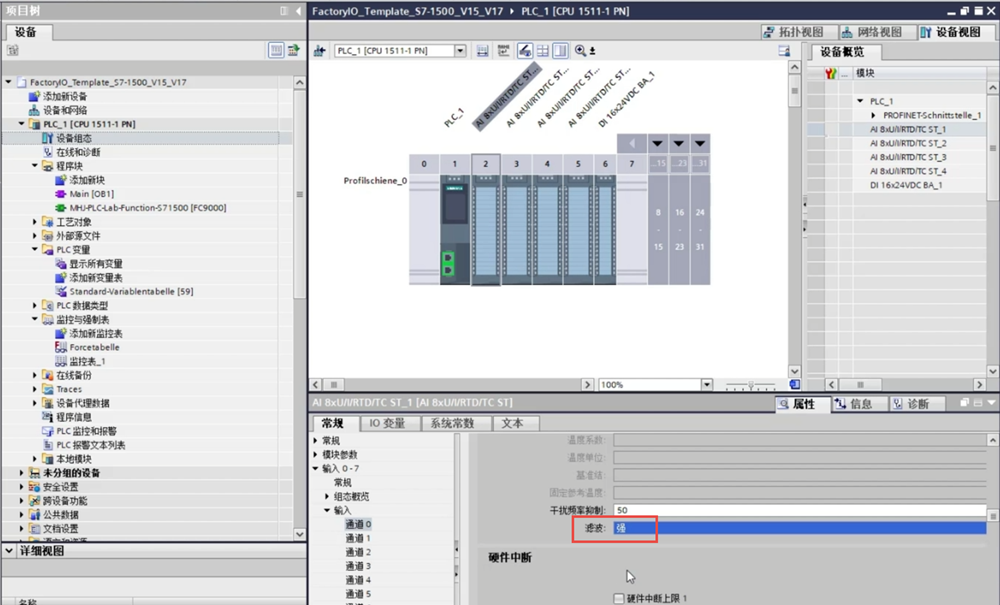
Task: Enable the 硬件中断上限 1 checkbox
Action: (619, 598)
